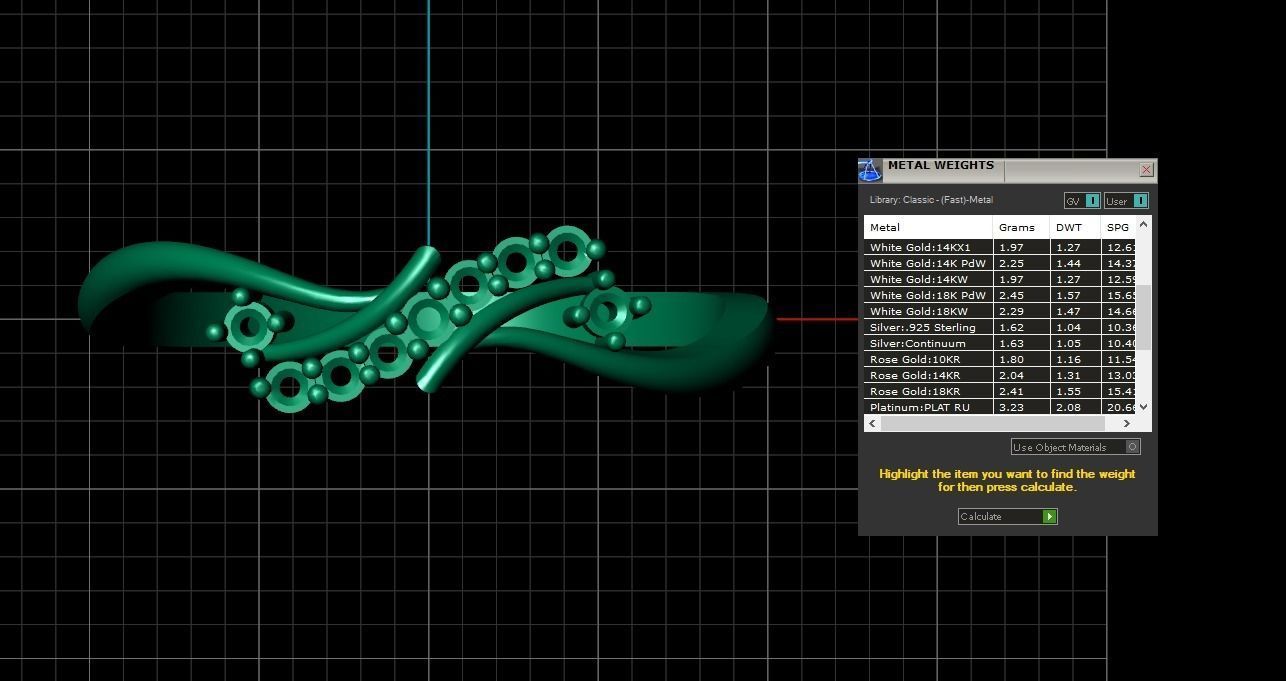Select the White Gold:14K PdW row
This screenshot has height=681, width=1286.
coord(1000,263)
